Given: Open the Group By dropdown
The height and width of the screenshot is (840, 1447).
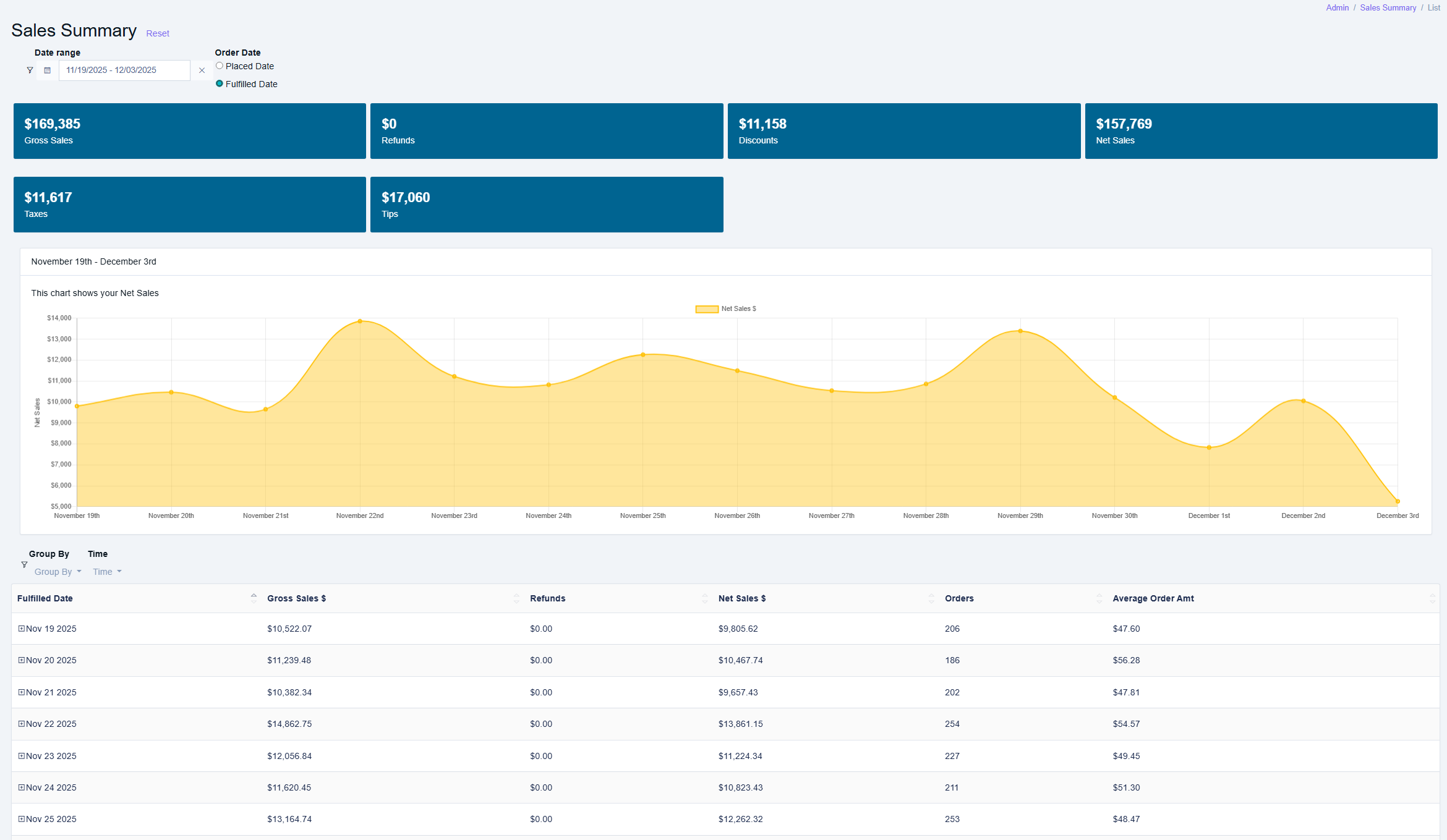Looking at the screenshot, I should (x=58, y=572).
